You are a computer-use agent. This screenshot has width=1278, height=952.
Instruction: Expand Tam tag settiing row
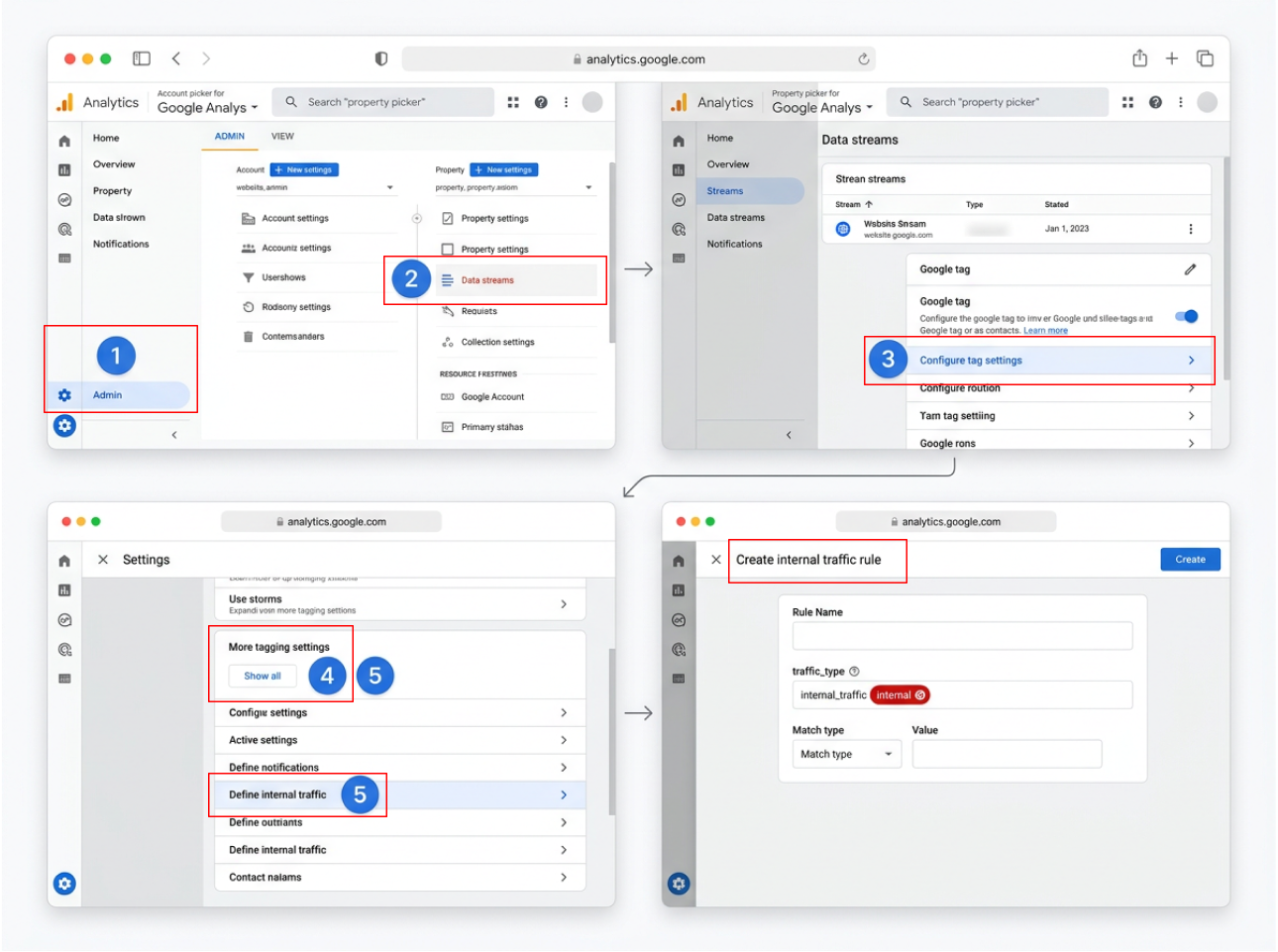point(1058,416)
